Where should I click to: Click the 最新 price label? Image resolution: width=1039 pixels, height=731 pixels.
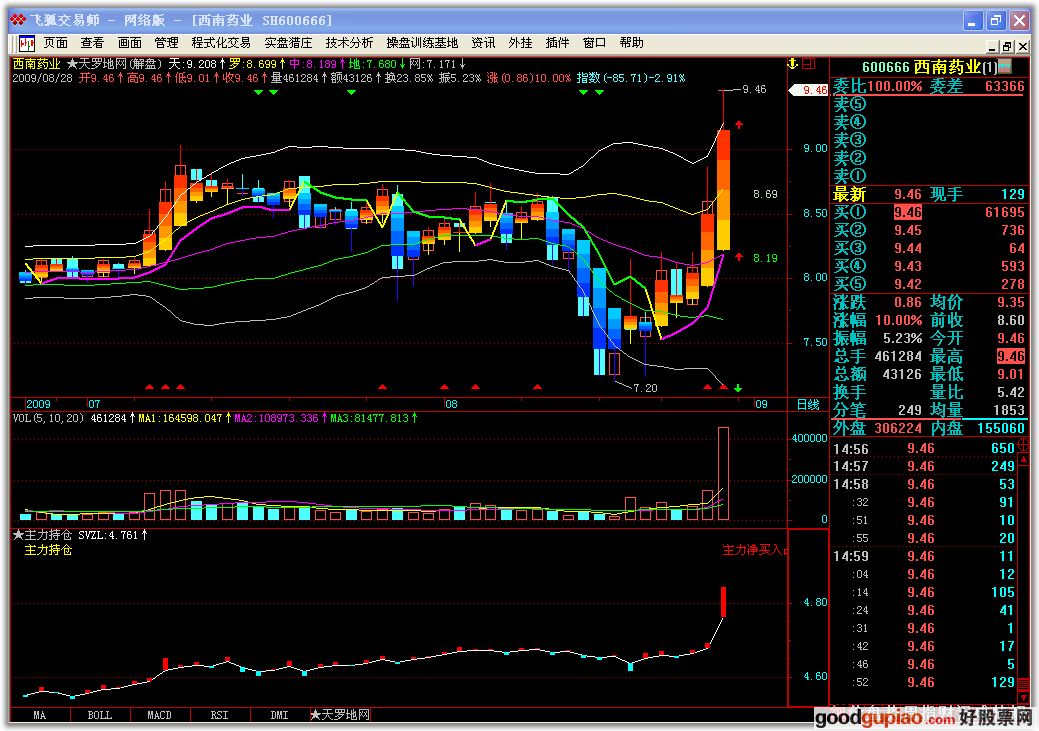(x=849, y=194)
